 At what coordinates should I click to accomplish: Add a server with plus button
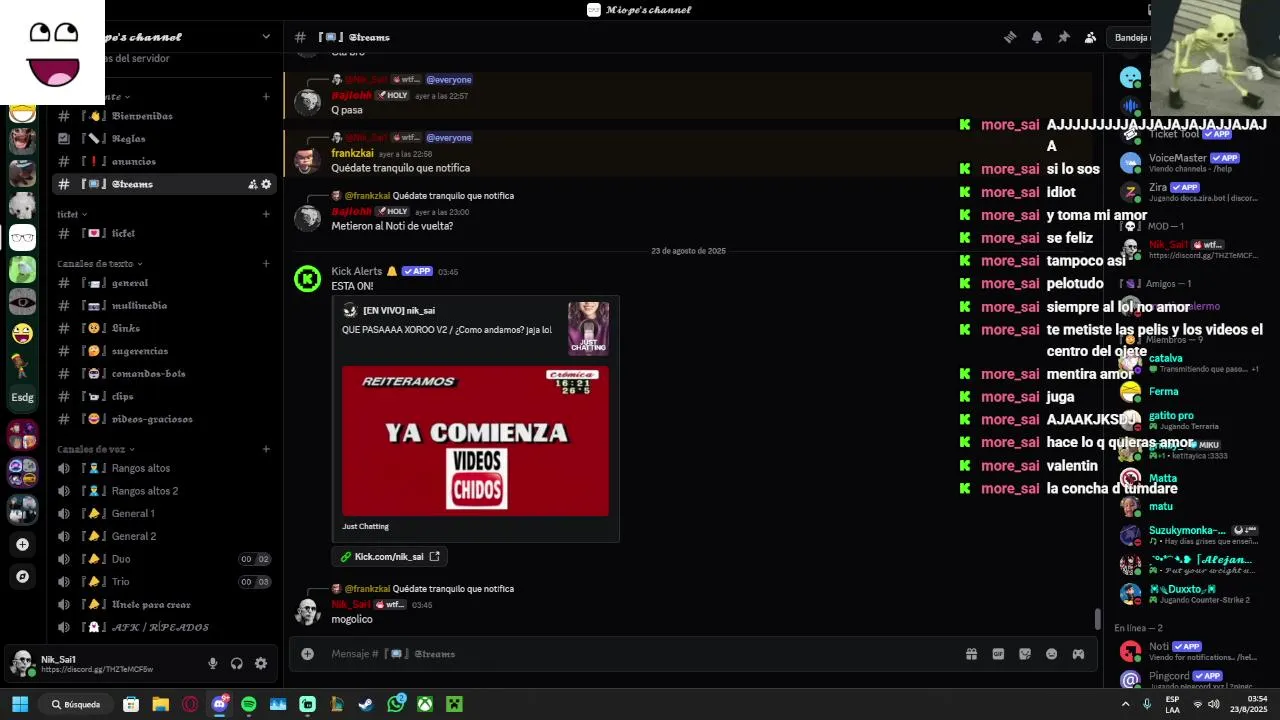[x=22, y=544]
